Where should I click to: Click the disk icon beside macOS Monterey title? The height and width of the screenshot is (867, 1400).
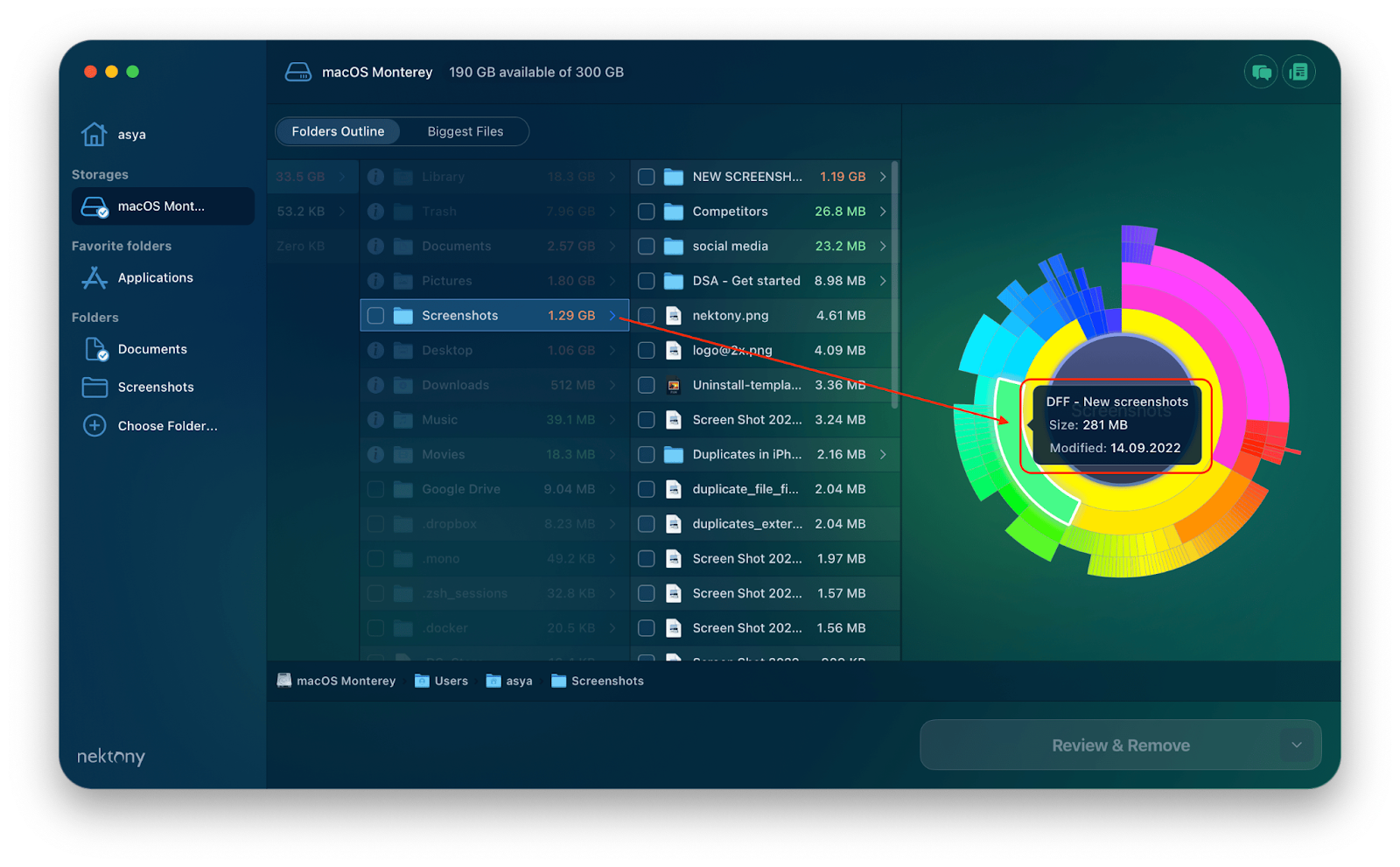click(x=298, y=72)
